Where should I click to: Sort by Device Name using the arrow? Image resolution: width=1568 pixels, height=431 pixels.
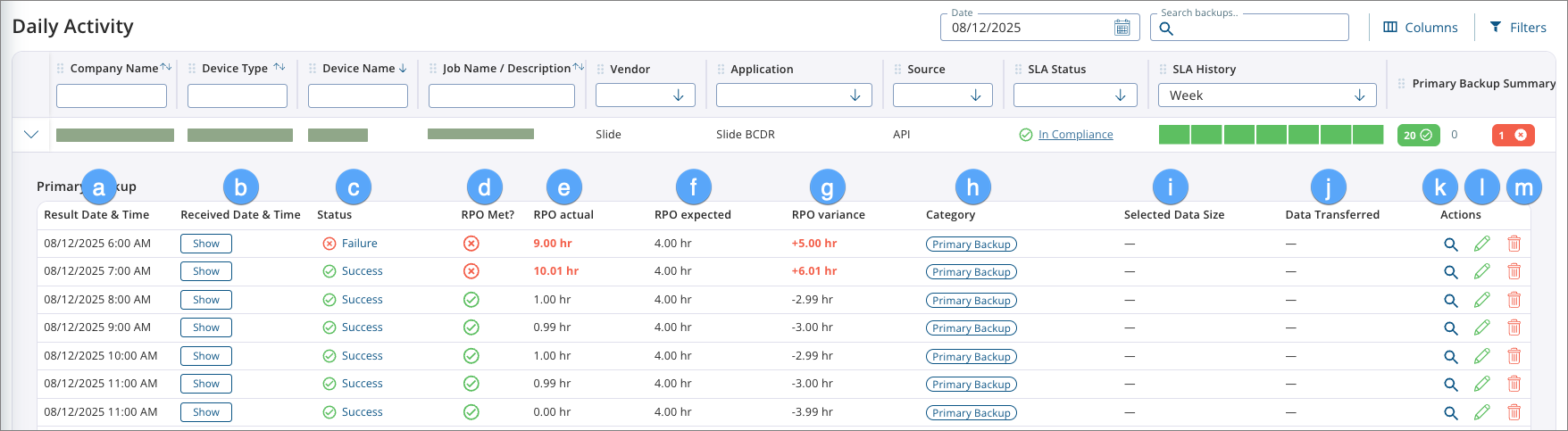pos(403,68)
